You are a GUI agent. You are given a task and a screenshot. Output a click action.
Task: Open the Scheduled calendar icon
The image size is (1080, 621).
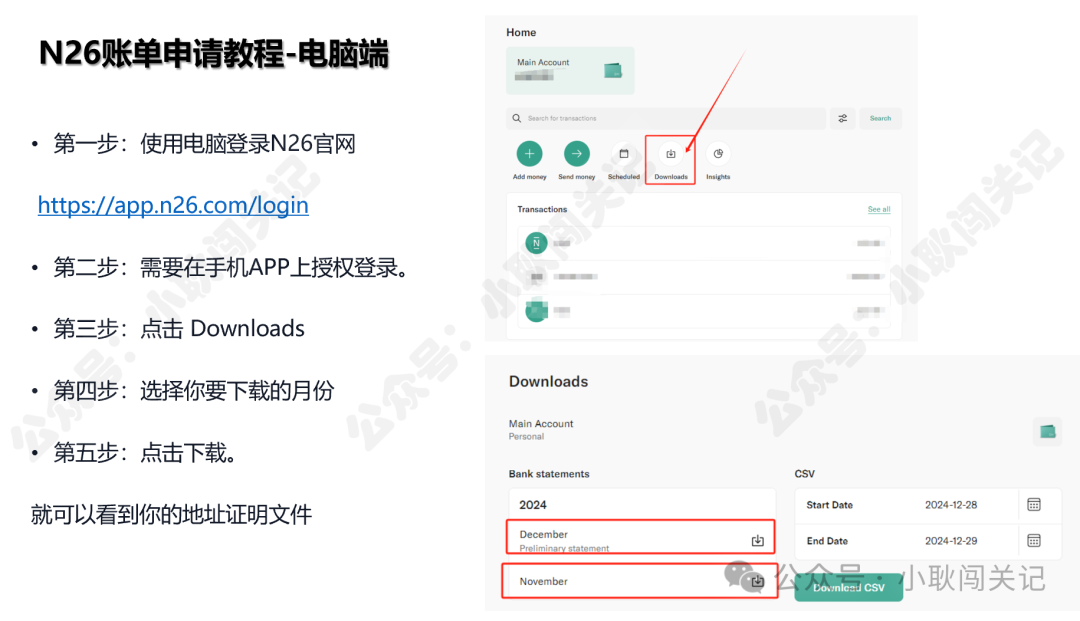pos(624,154)
